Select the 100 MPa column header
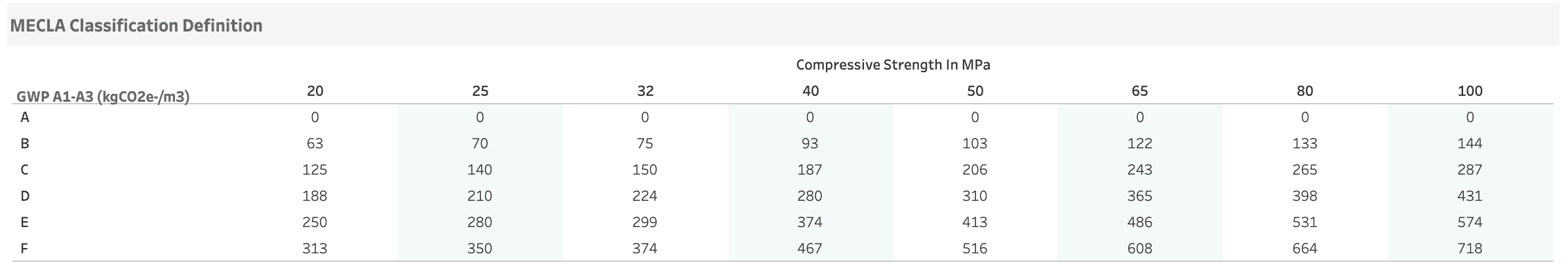 pos(1470,91)
